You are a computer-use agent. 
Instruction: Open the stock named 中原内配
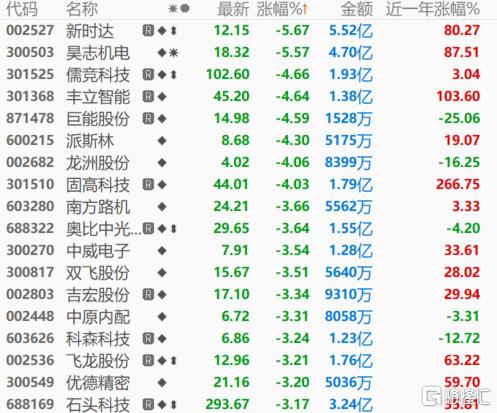[98, 317]
